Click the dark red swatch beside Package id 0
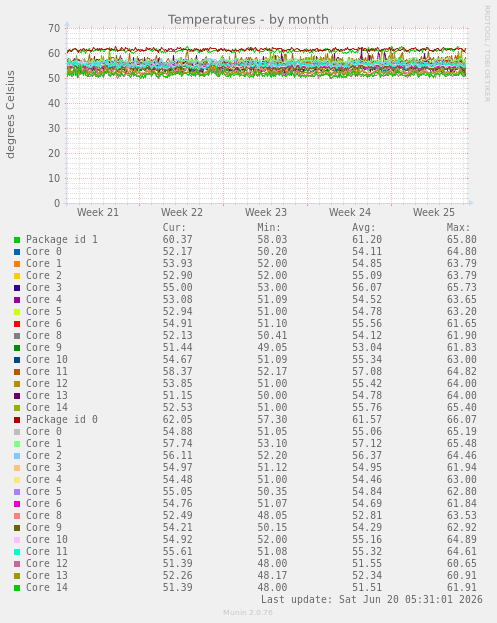Screen dimensions: 497x623 [x=17, y=420]
